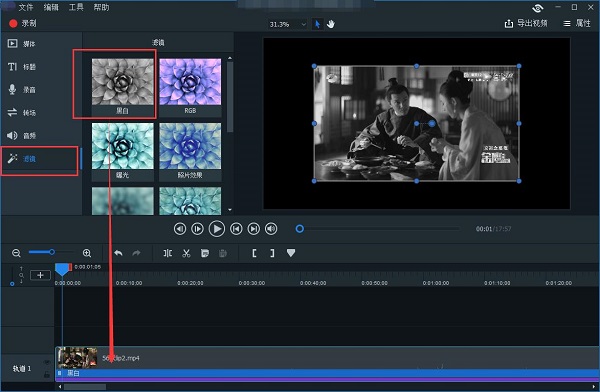Click the filter list scroll-down arrow
The width and height of the screenshot is (600, 392).
[230, 210]
